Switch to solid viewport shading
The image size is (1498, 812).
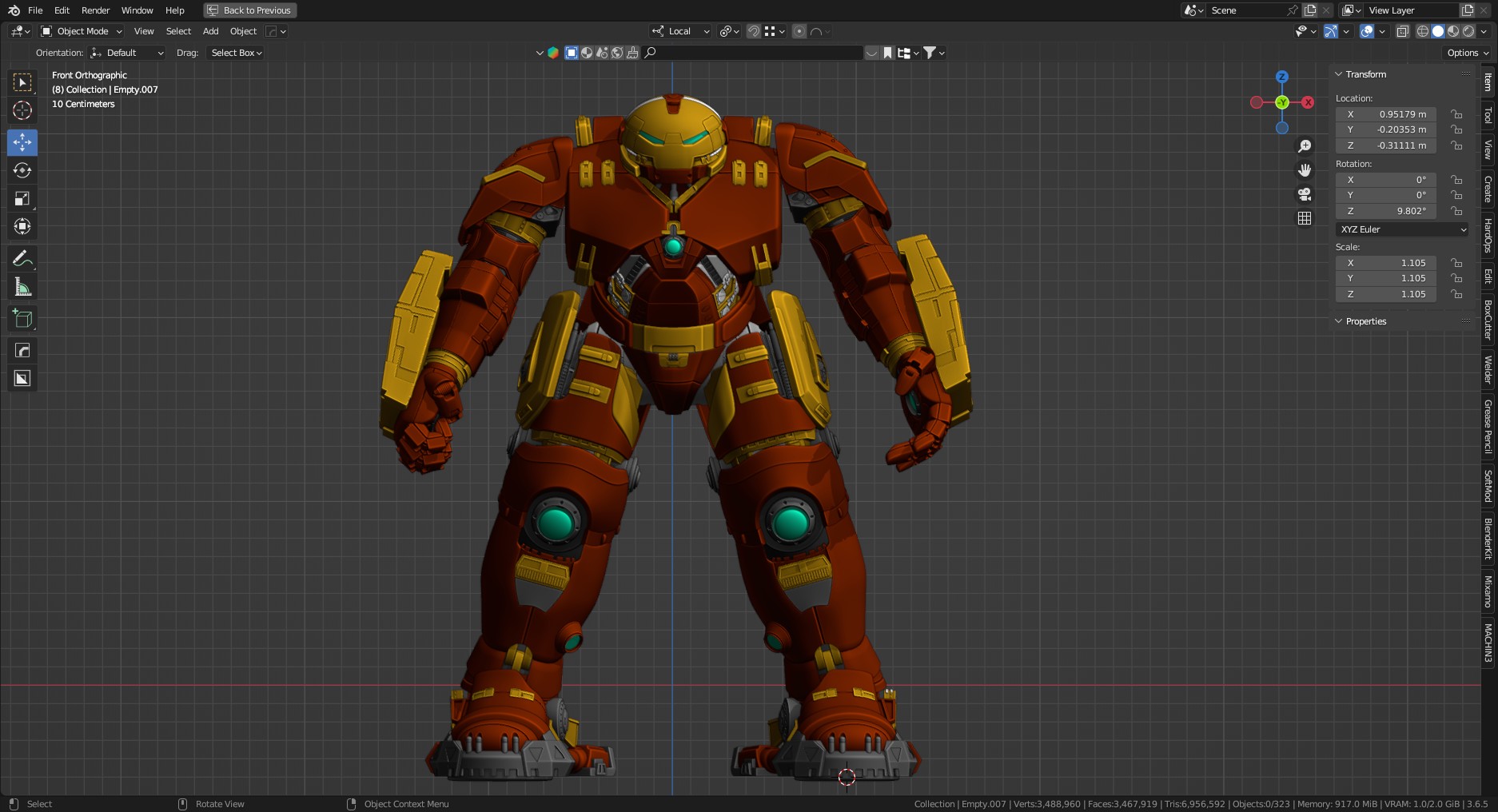[1438, 31]
